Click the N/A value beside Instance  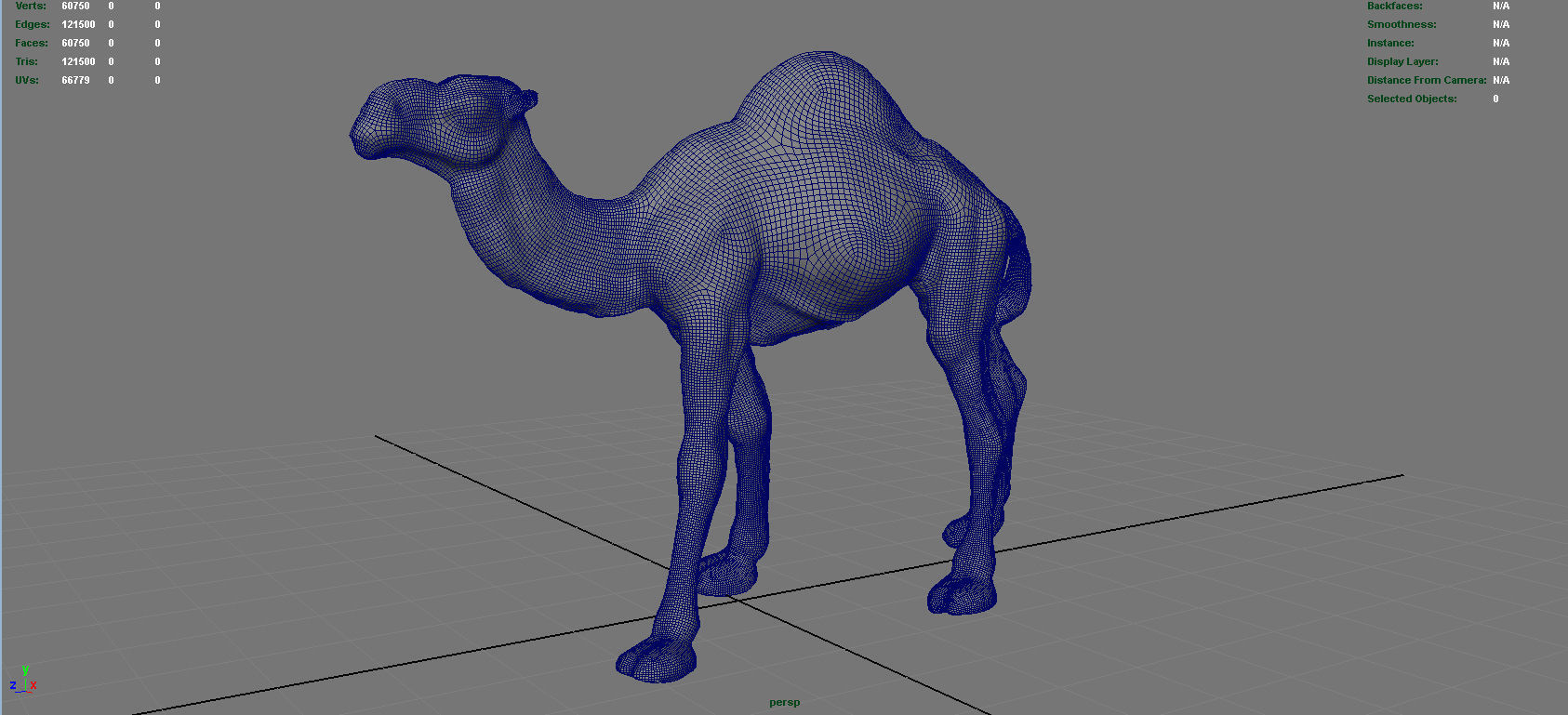[1501, 43]
